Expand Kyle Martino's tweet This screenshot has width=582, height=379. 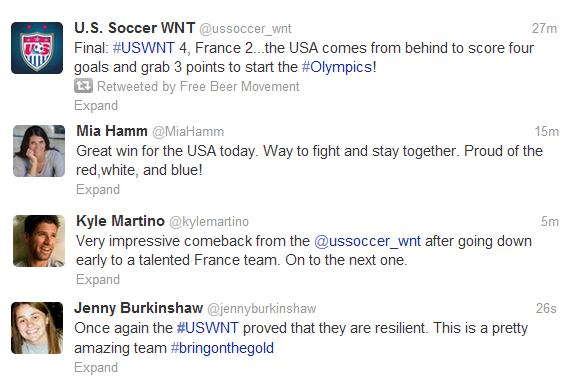[x=98, y=280]
